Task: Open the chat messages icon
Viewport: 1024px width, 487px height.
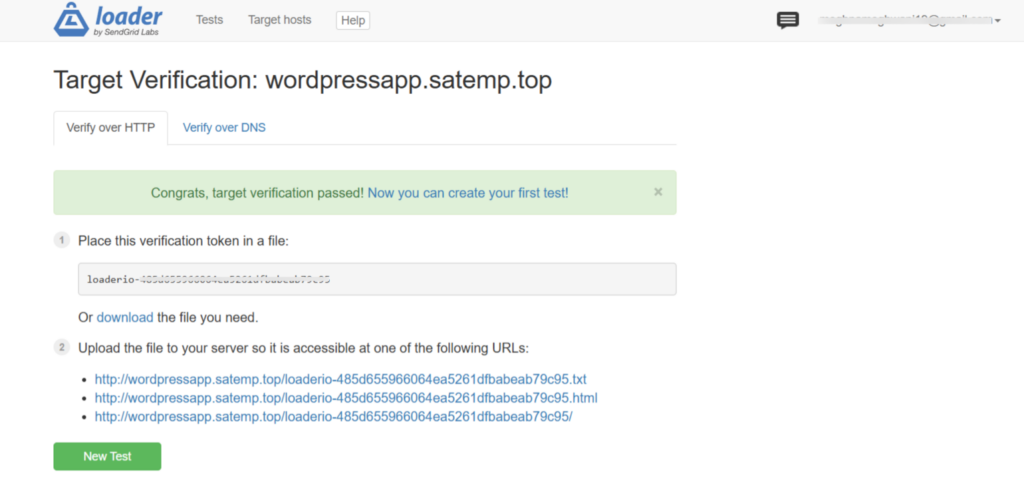Action: tap(788, 21)
